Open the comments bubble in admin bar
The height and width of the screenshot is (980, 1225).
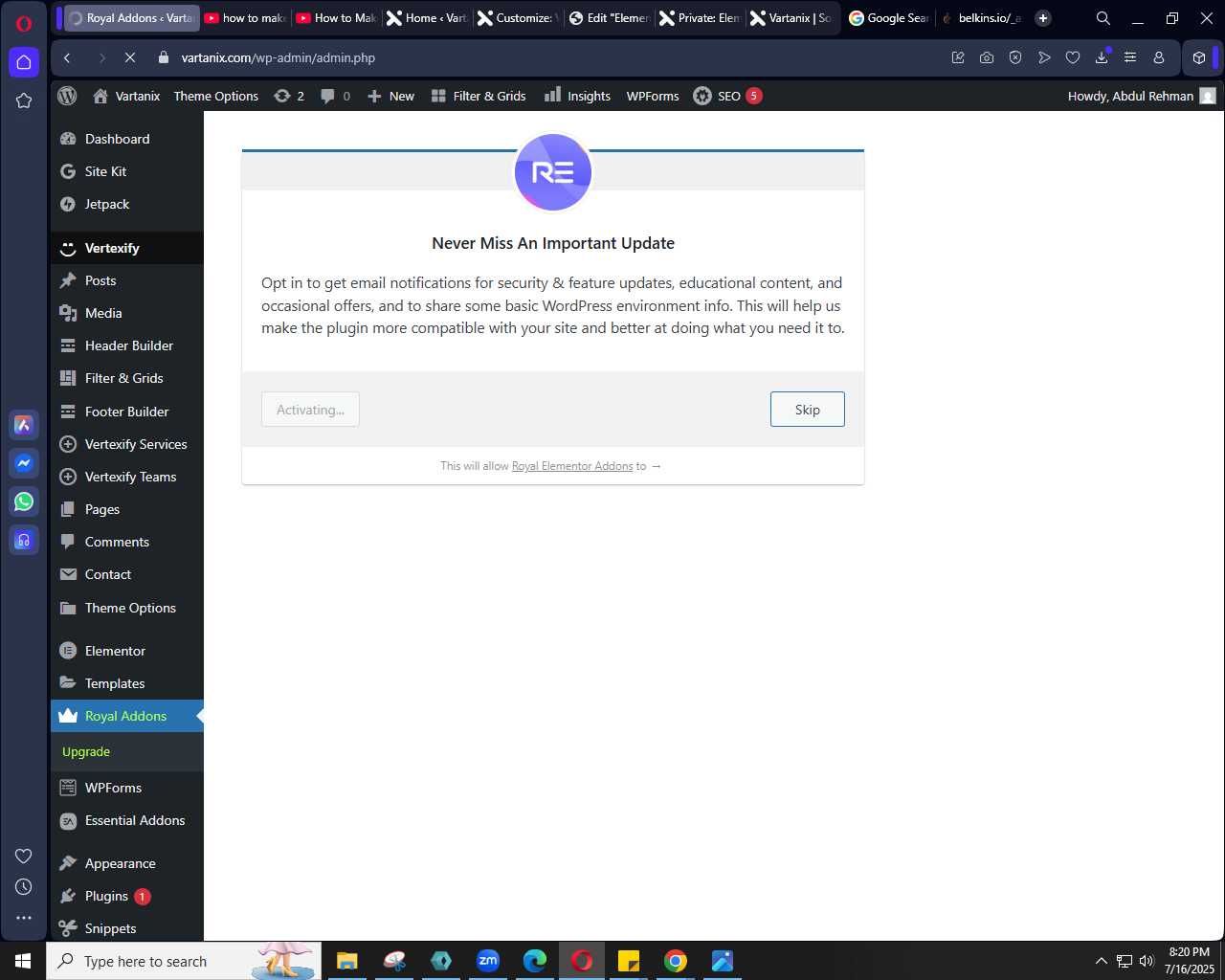pos(335,96)
